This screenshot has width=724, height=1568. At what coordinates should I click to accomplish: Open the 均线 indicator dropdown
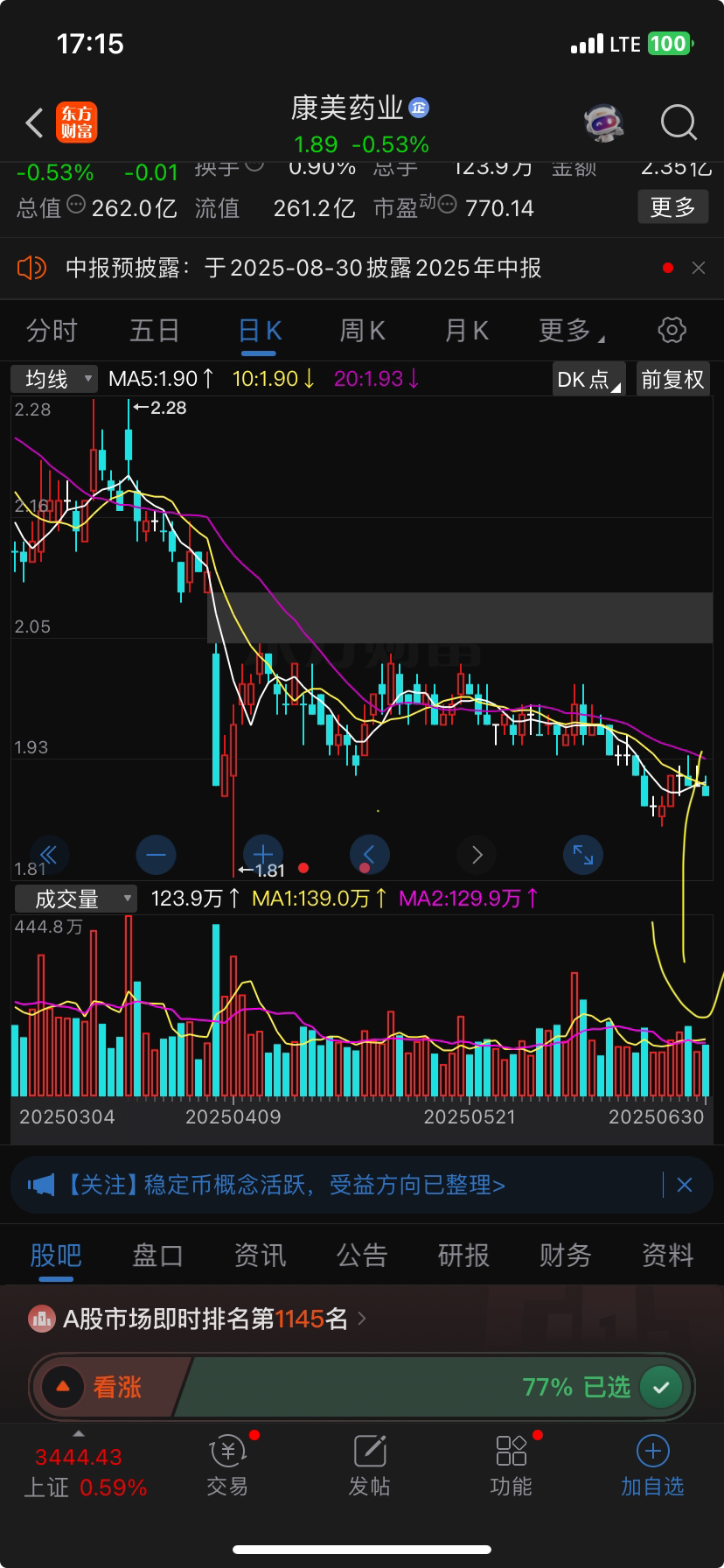(x=53, y=379)
